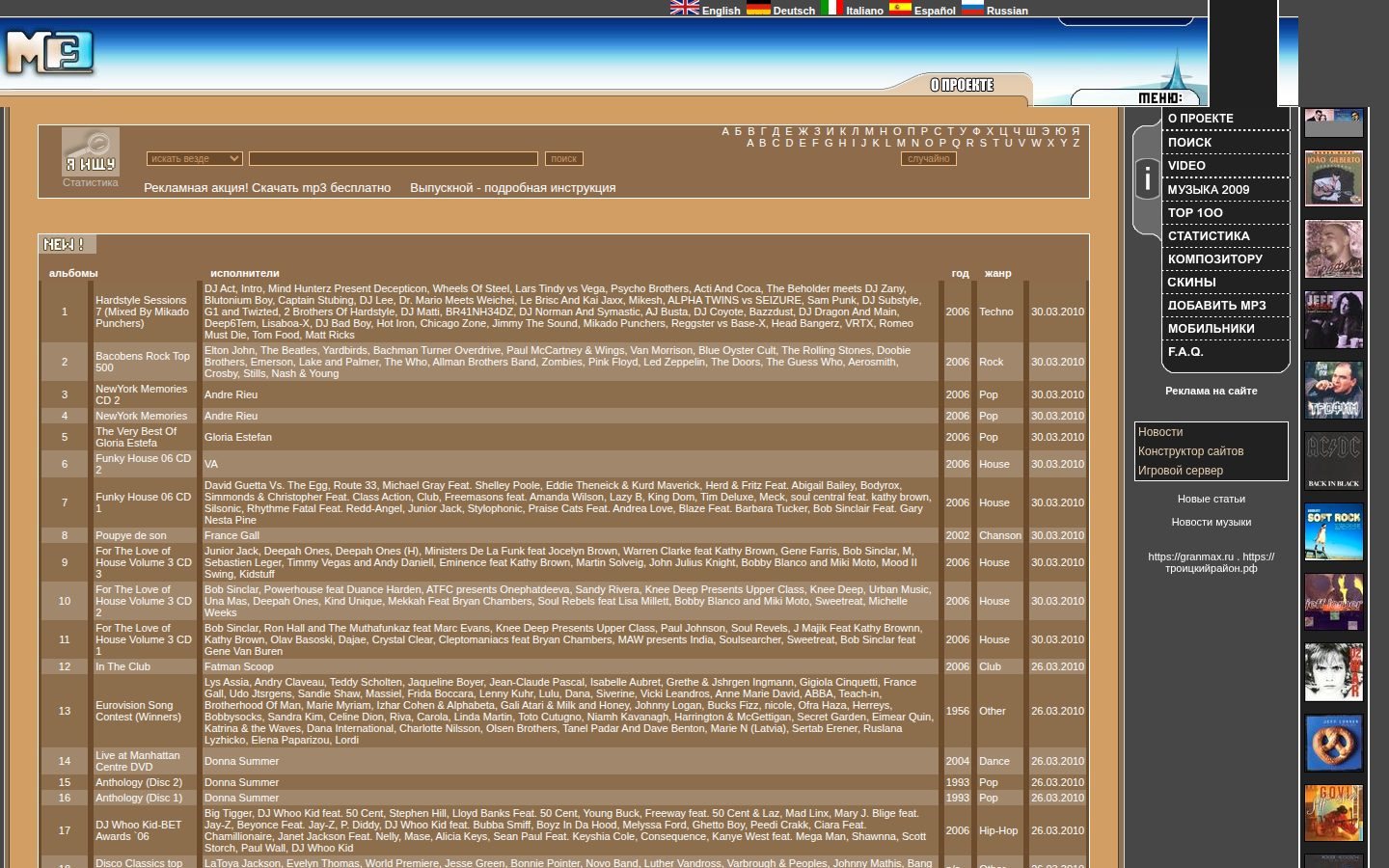Open album 'Bacobens Rock Top 500'
1389x868 pixels.
tap(143, 362)
